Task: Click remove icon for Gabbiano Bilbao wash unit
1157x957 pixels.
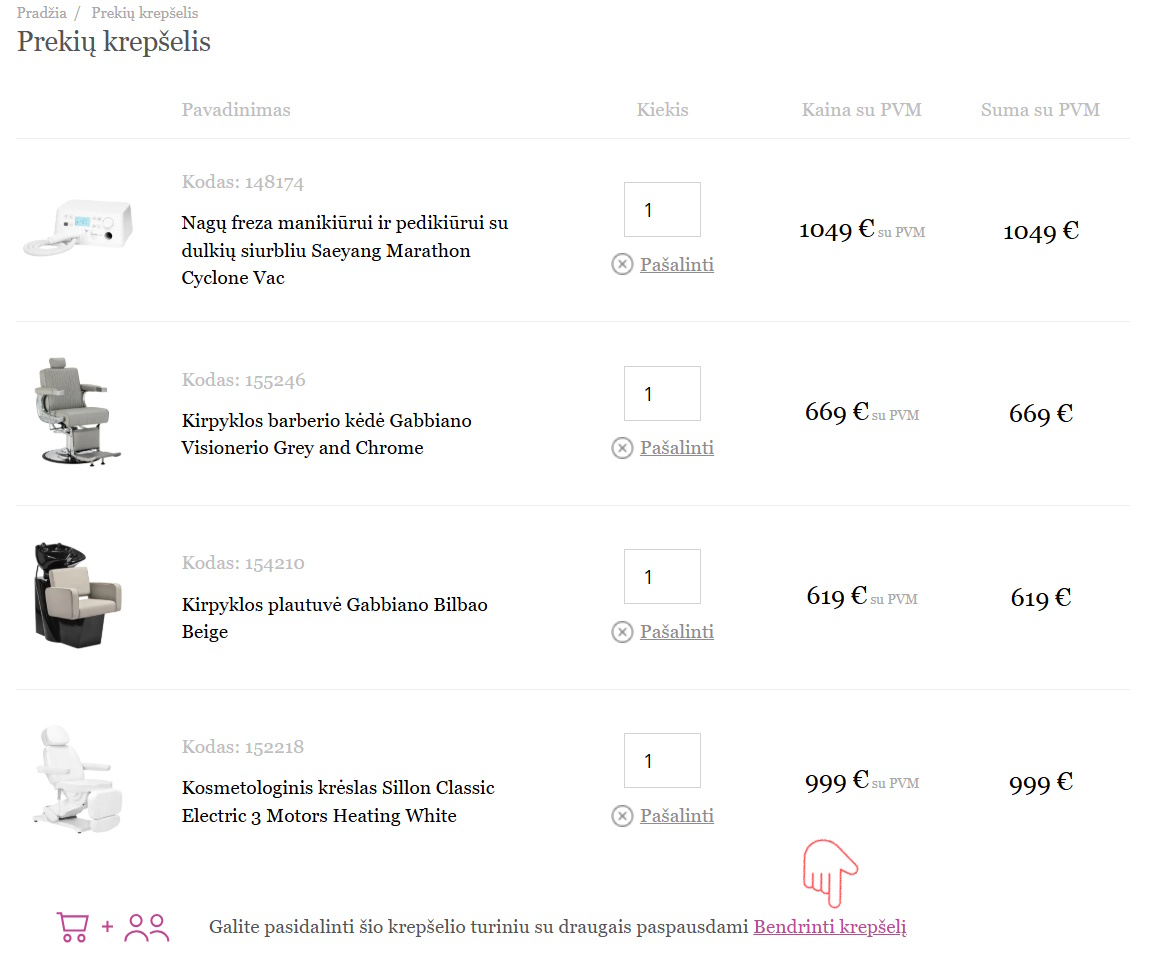Action: coord(622,632)
